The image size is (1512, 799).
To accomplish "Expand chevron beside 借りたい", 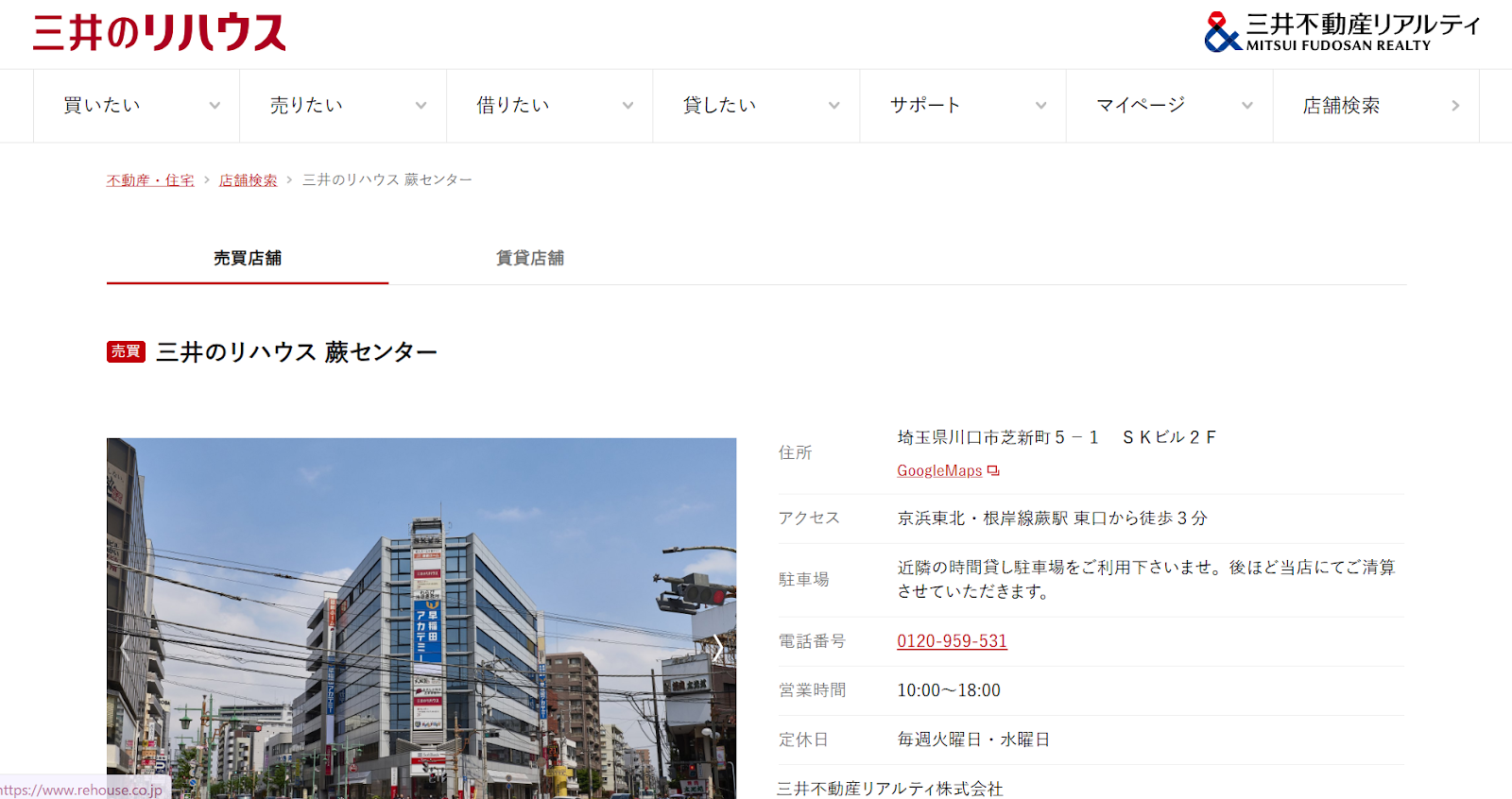I will click(627, 106).
